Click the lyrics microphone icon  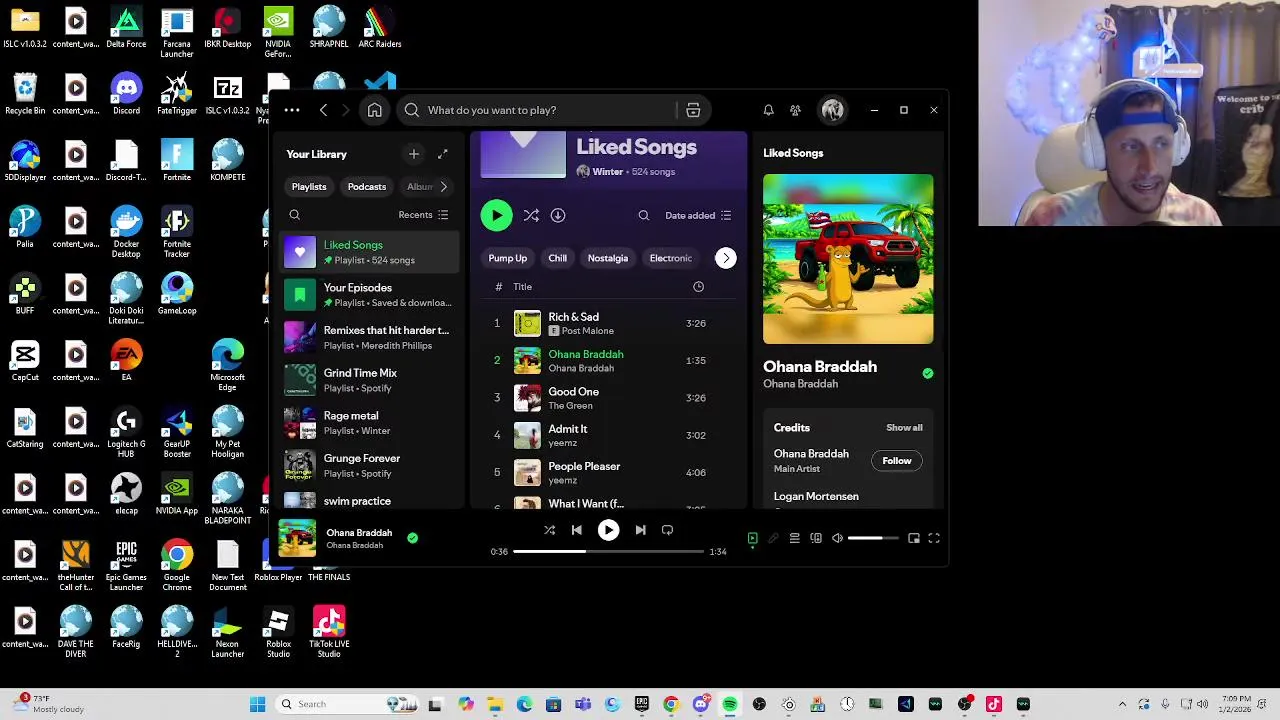pyautogui.click(x=773, y=538)
